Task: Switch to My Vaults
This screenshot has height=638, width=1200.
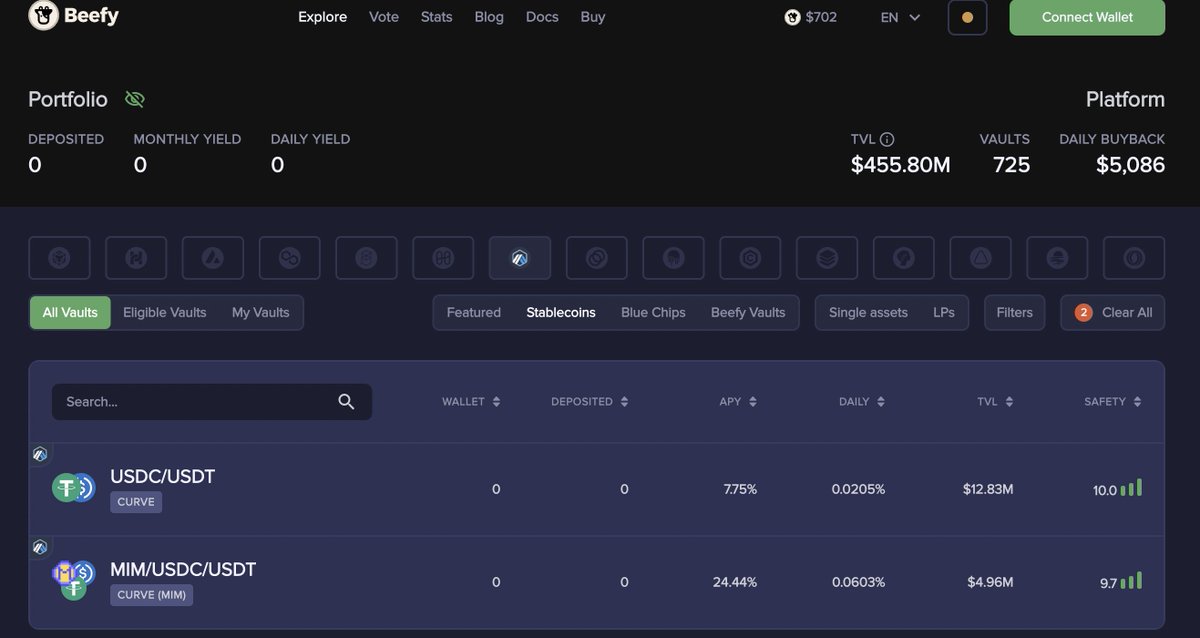Action: [x=261, y=312]
